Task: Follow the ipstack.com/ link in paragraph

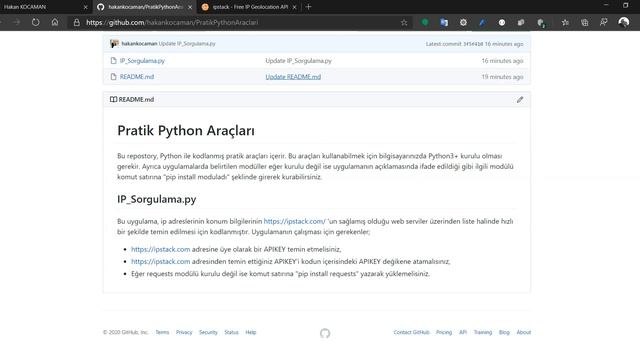Action: point(294,221)
